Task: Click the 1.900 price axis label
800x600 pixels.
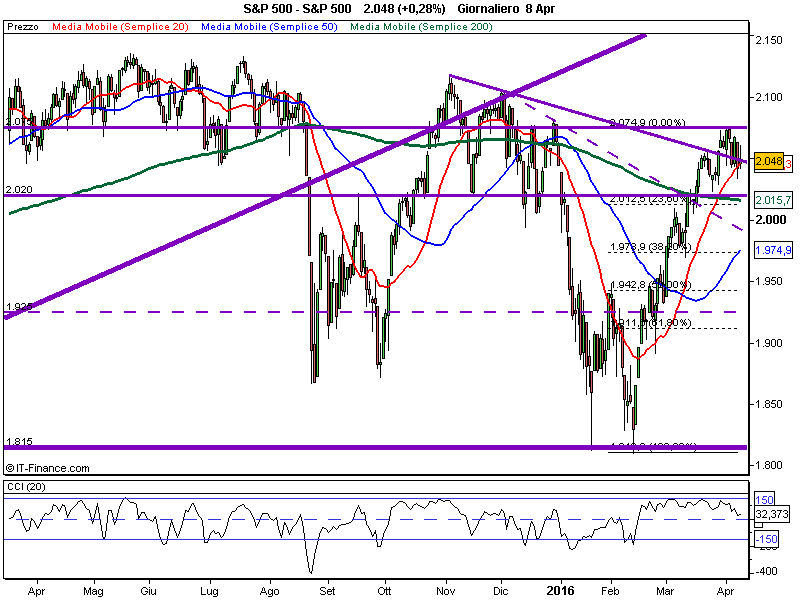Action: [768, 343]
